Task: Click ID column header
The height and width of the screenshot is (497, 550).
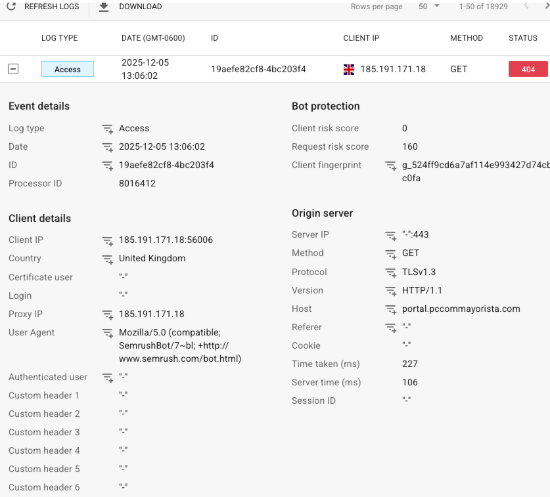Action: (x=214, y=38)
